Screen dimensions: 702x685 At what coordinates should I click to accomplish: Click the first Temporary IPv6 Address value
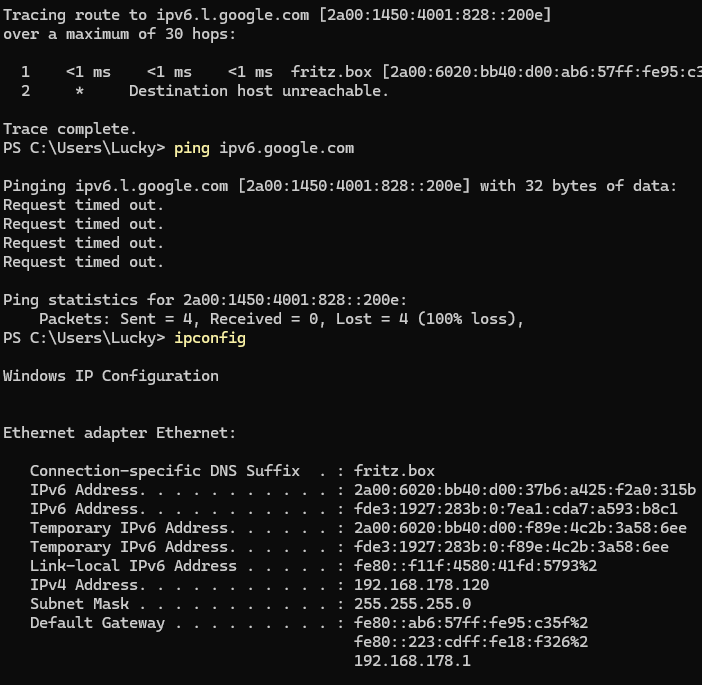point(520,528)
